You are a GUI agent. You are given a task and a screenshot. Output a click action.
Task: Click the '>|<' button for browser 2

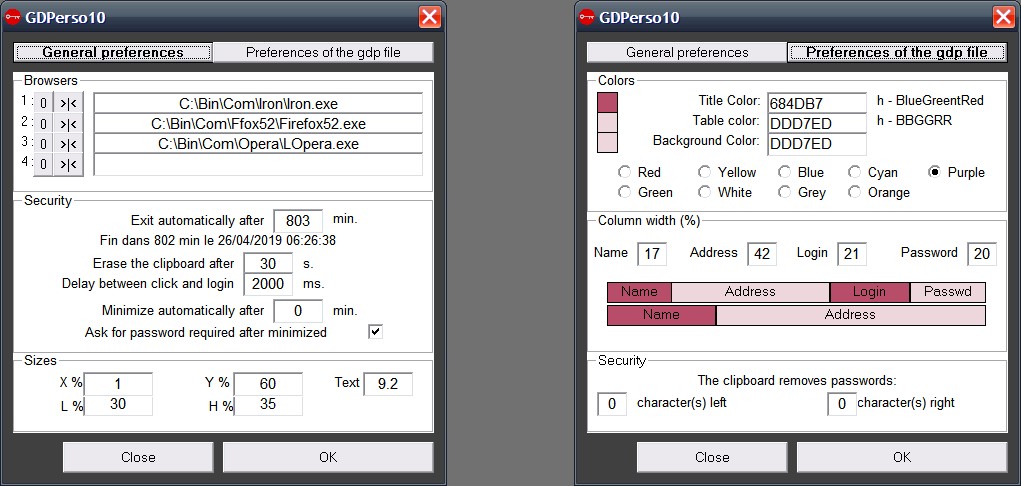click(68, 124)
